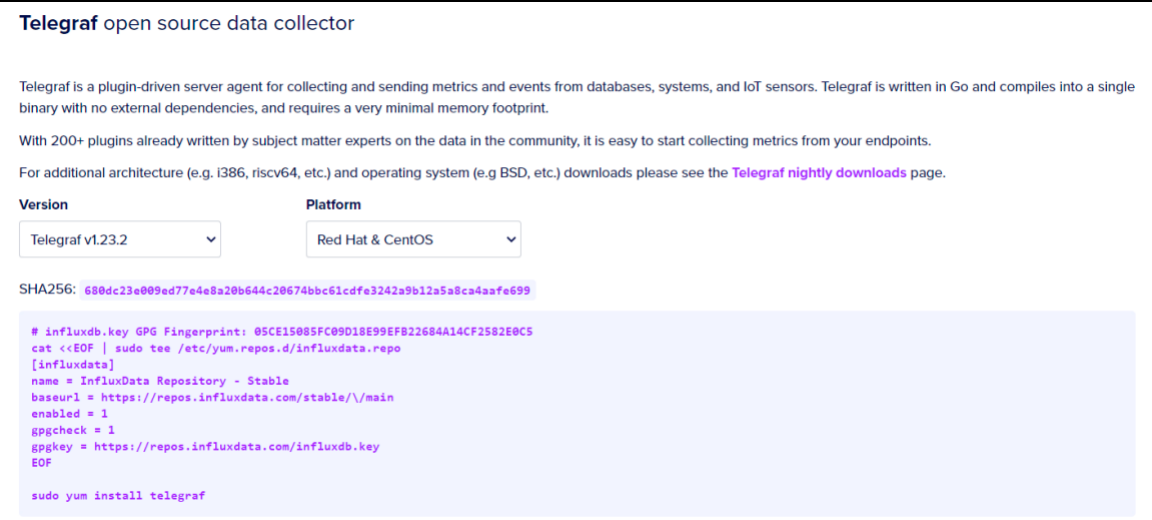Click the name = InfluxData Repository - Stable line
Image resolution: width=1152 pixels, height=520 pixels.
(160, 381)
